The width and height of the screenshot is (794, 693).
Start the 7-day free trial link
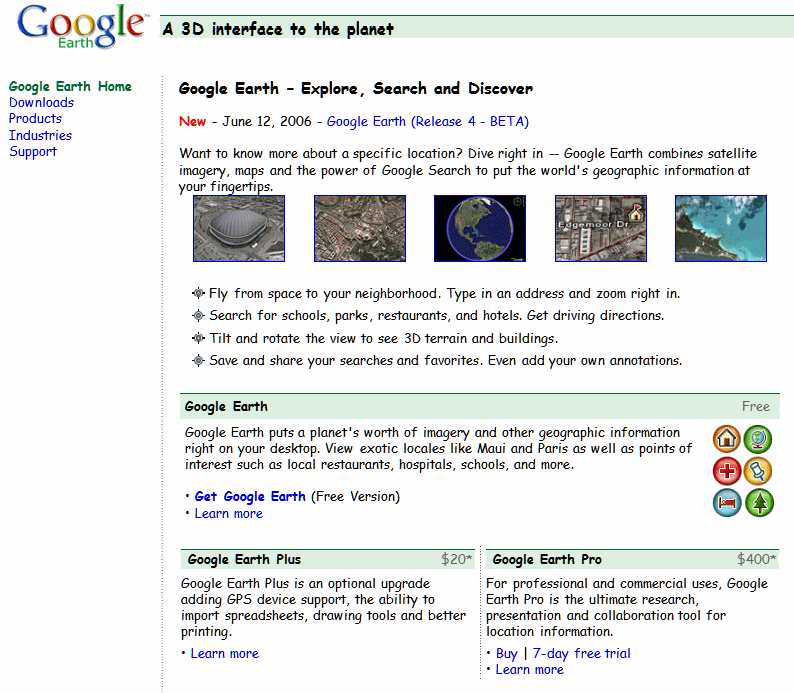tap(581, 654)
